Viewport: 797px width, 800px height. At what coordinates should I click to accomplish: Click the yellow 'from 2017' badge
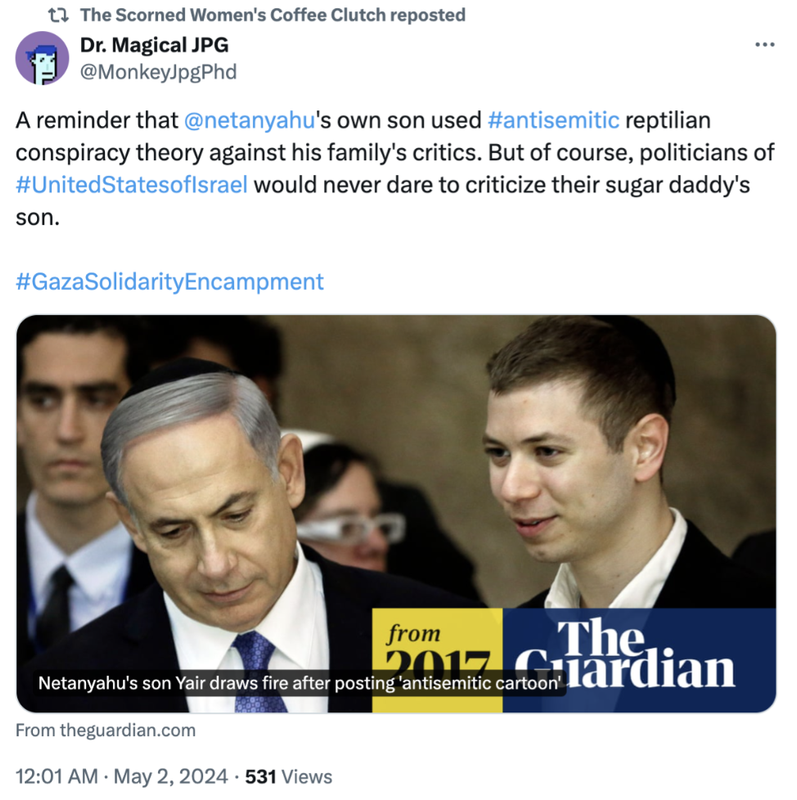437,660
